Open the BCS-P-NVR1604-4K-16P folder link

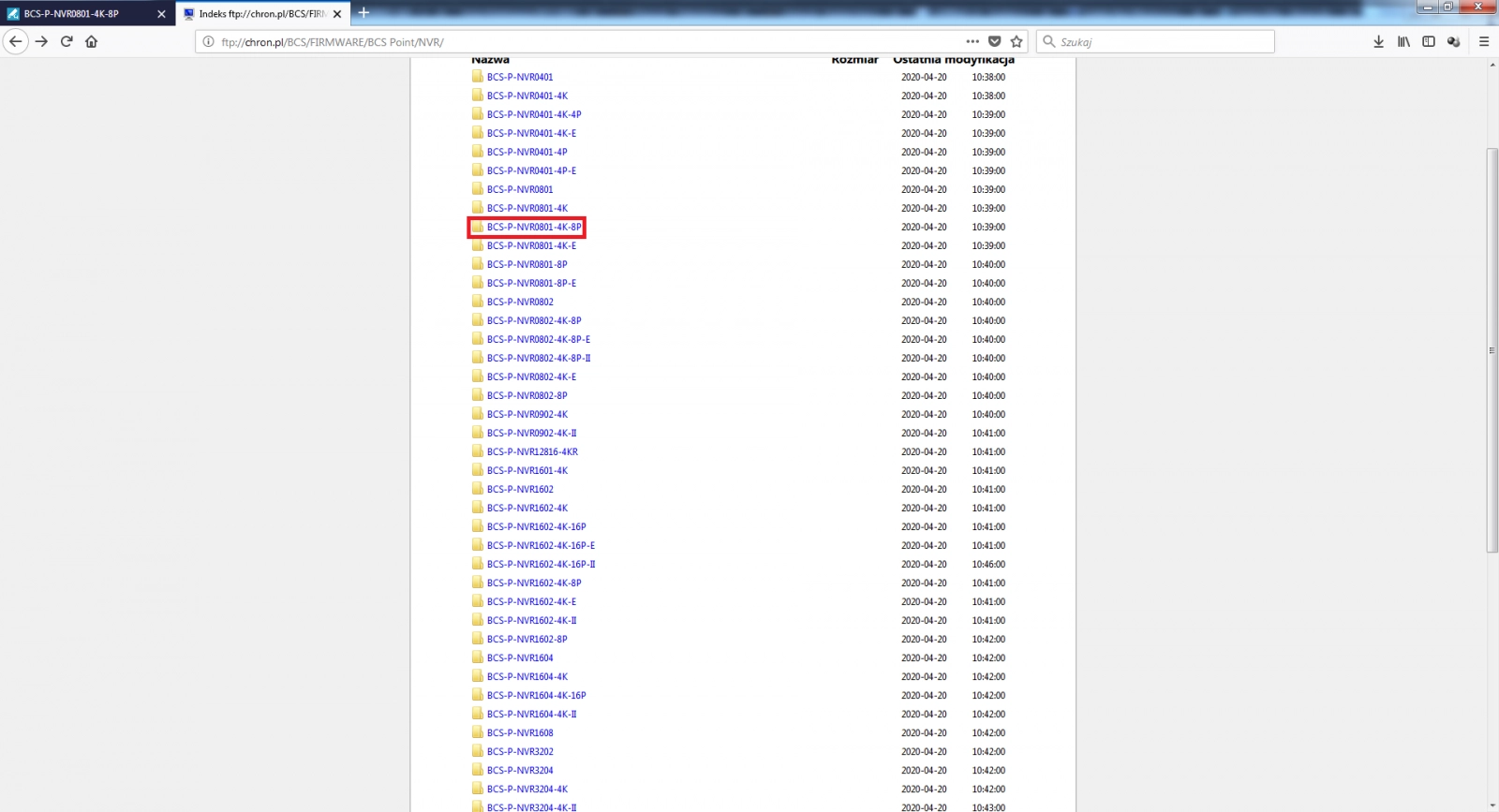(x=537, y=695)
